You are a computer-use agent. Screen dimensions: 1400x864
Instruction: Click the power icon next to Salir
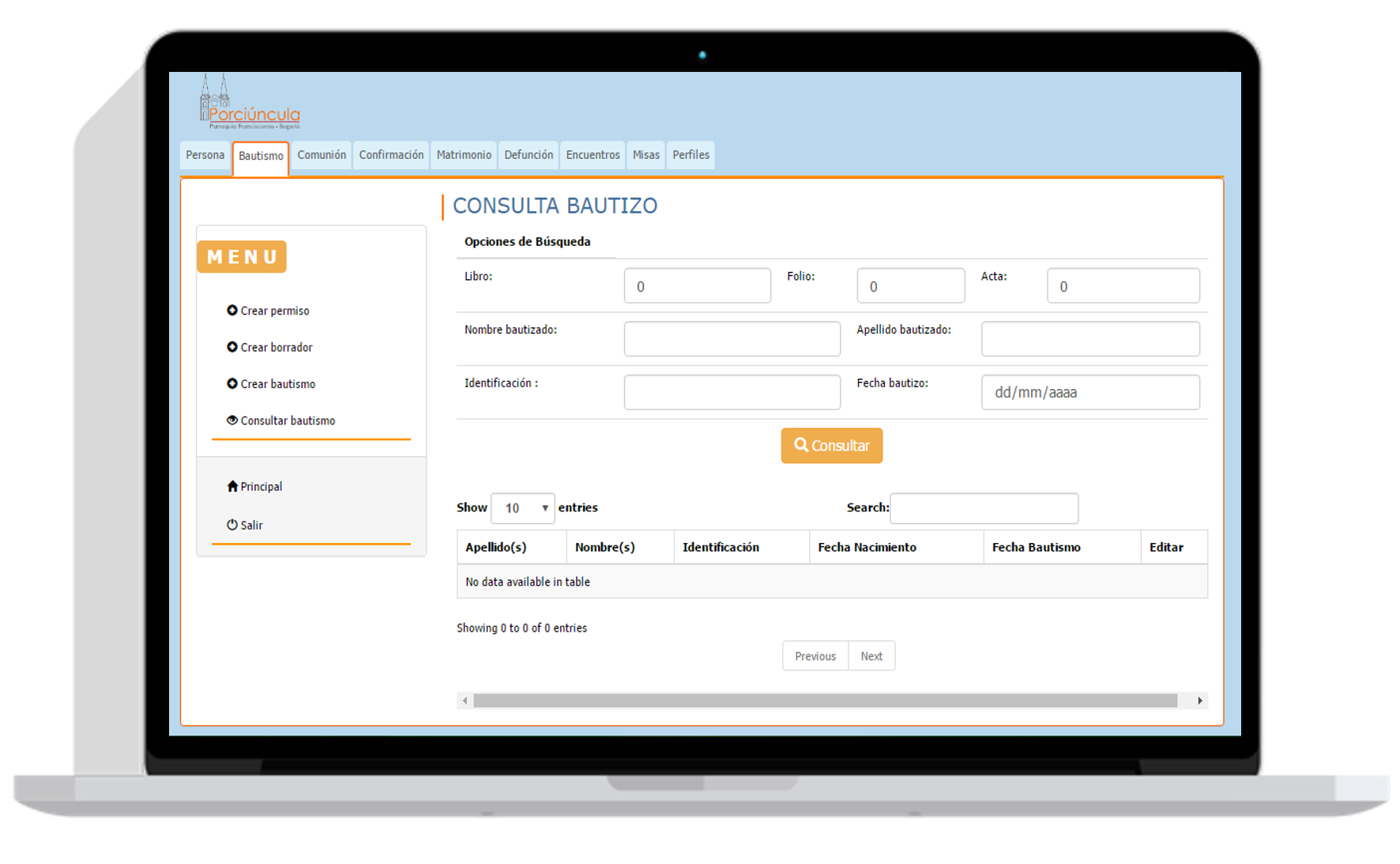pos(232,525)
